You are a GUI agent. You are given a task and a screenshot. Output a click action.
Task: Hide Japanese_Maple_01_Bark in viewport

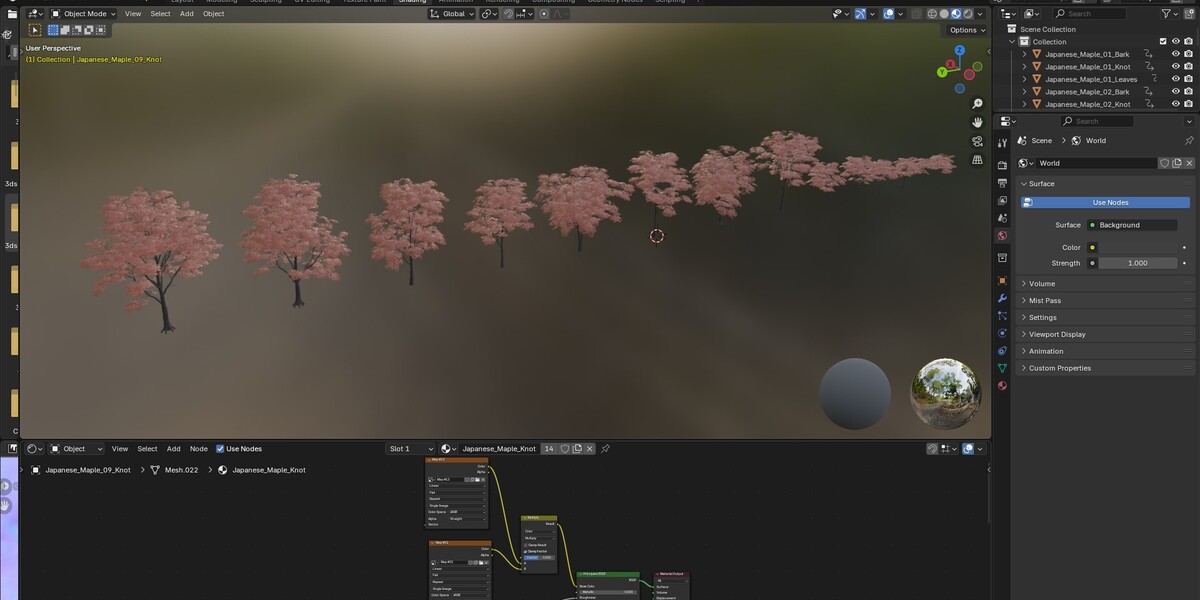coord(1176,54)
